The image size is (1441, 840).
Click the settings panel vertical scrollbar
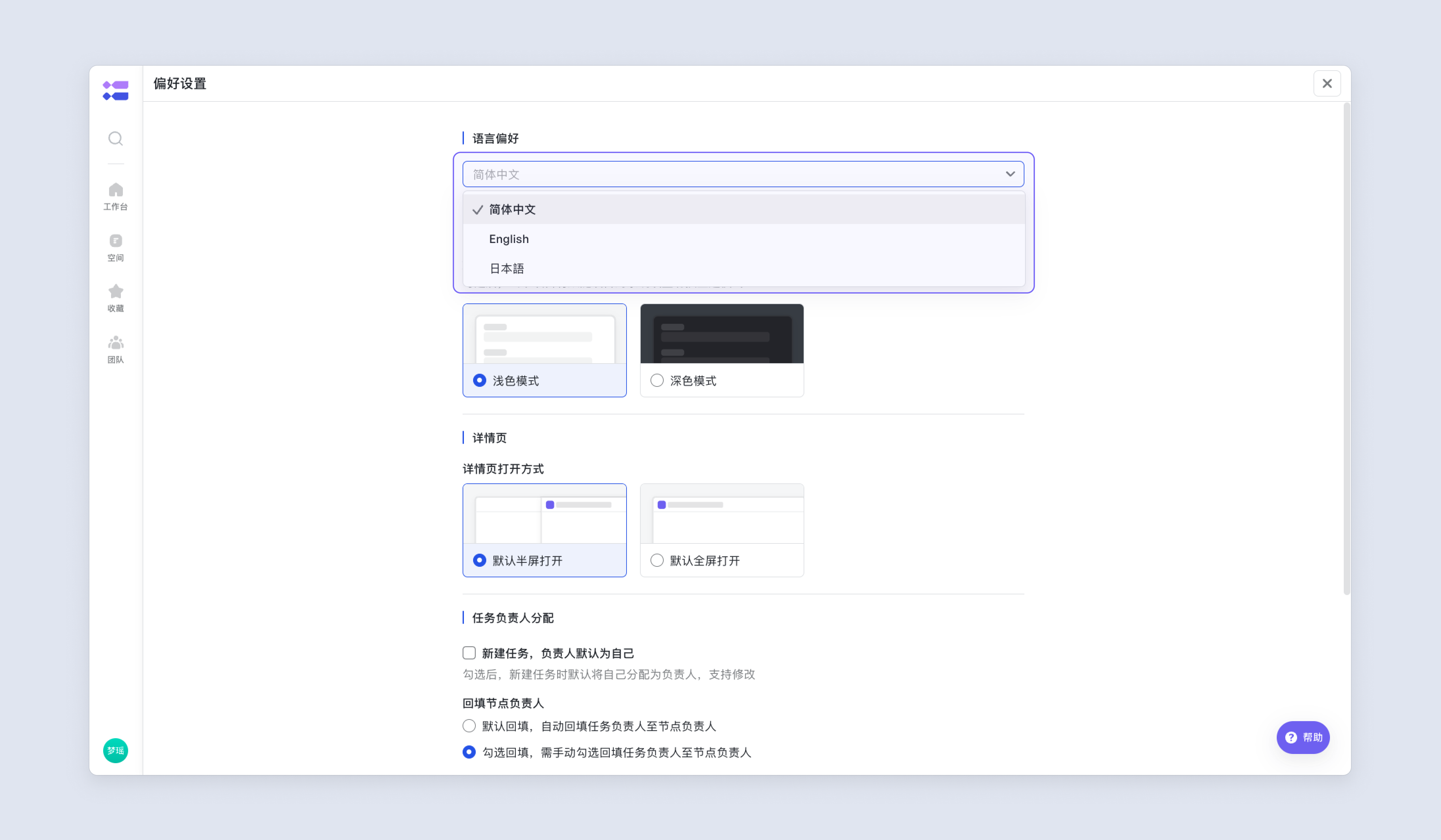pyautogui.click(x=1346, y=348)
